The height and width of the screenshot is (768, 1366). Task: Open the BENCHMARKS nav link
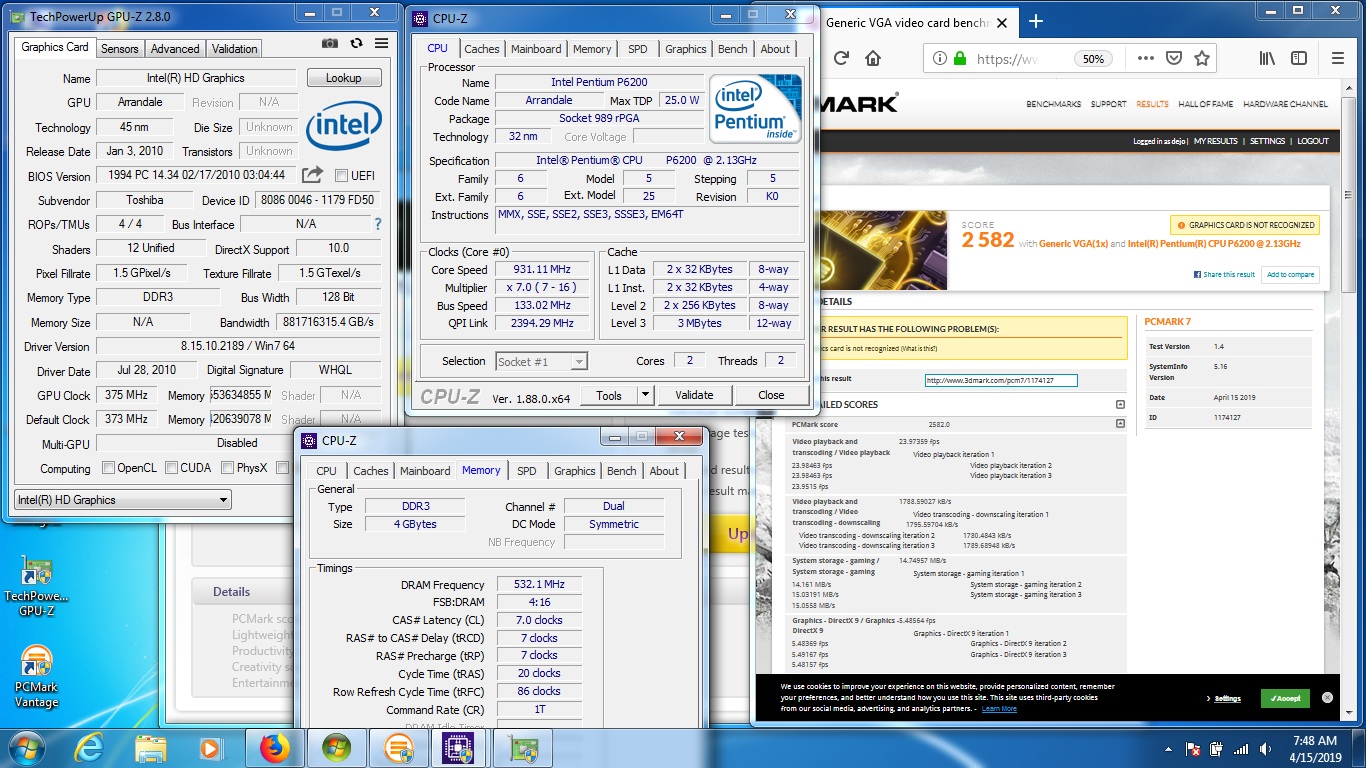(1053, 104)
